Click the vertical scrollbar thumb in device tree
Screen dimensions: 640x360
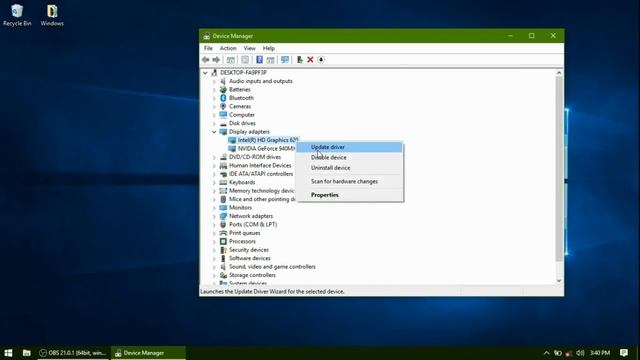click(x=559, y=169)
